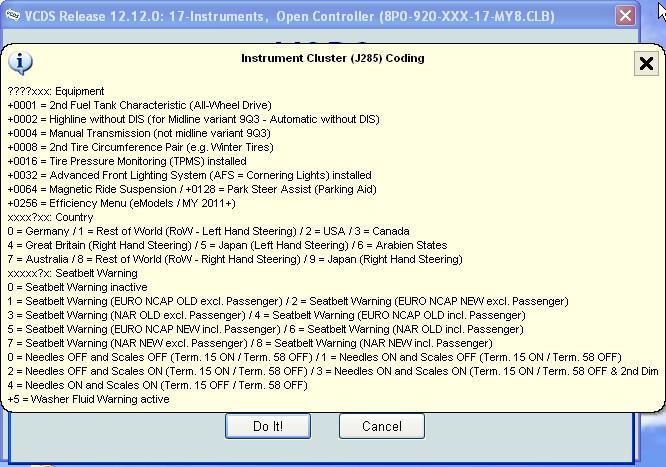This screenshot has width=666, height=467.
Task: Click the 'xxxx?xx: Country' heading
Action: (50, 218)
